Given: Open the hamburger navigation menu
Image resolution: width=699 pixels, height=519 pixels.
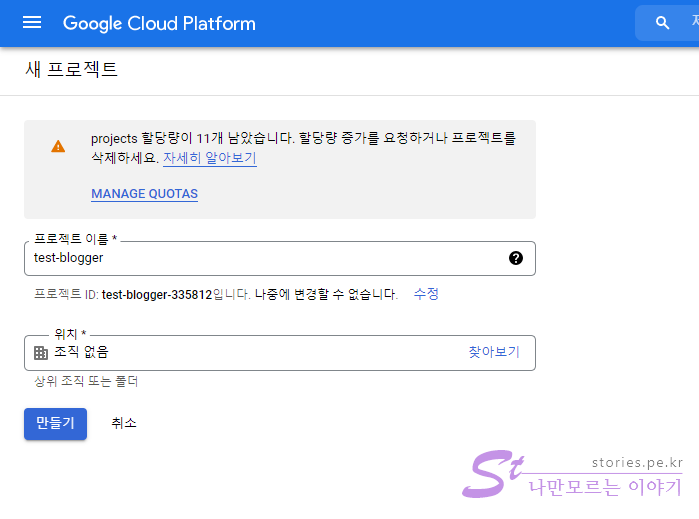Looking at the screenshot, I should tap(32, 22).
